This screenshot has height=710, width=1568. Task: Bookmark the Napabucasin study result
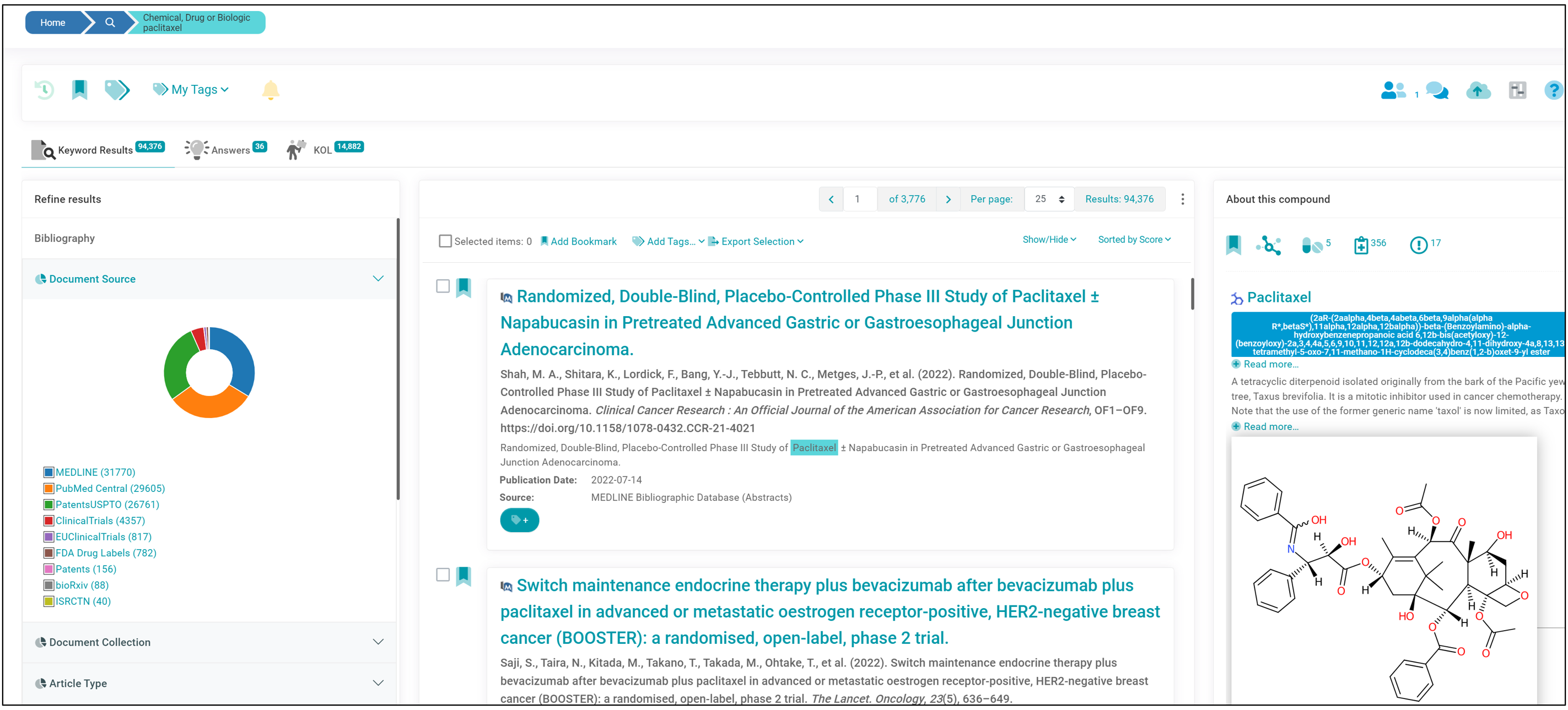[x=463, y=287]
